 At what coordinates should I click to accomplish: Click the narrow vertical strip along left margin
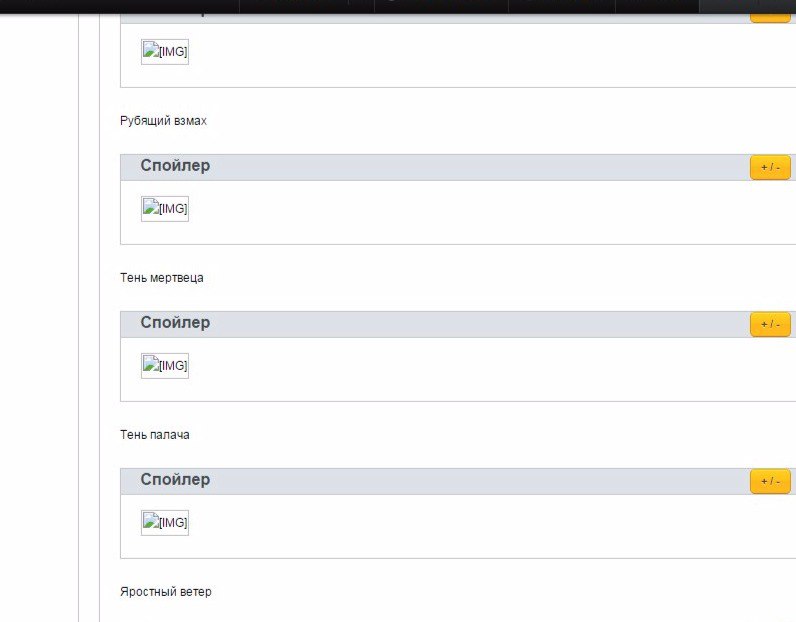tap(89, 317)
